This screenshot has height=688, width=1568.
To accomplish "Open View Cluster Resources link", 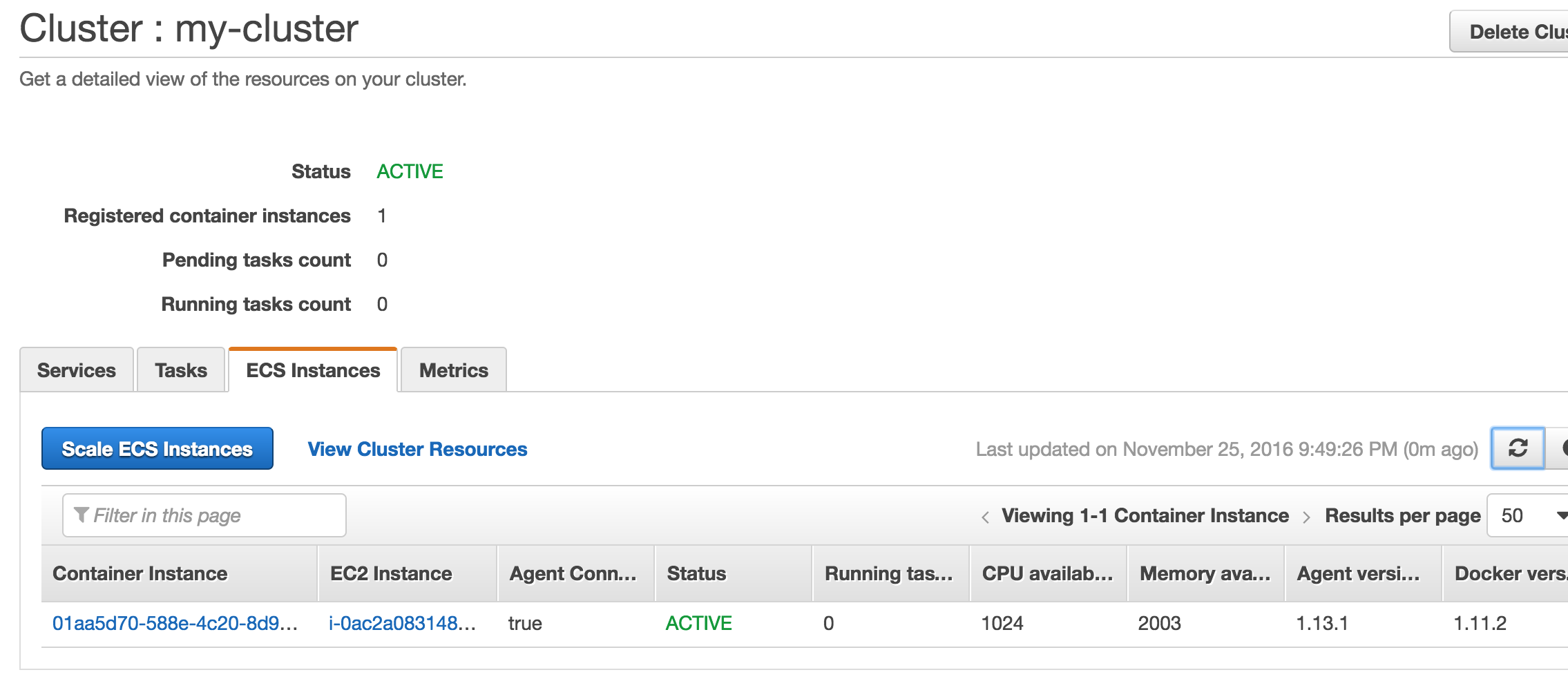I will click(x=417, y=449).
